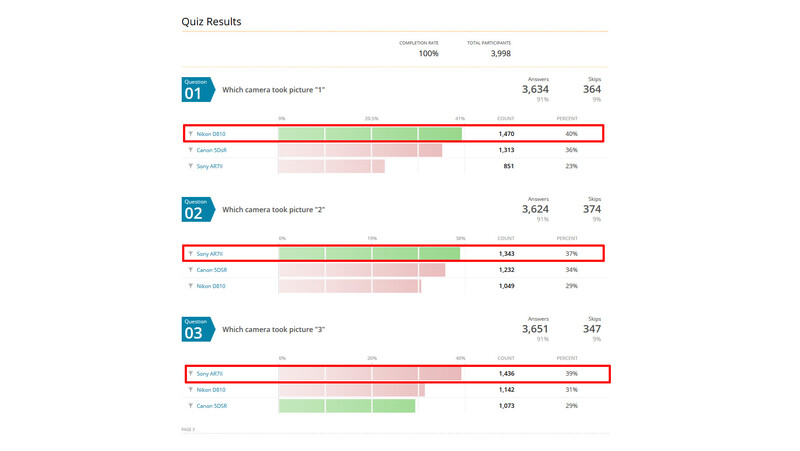800x451 pixels.
Task: Click the green Nikon D810 bar in Question 01
Action: click(370, 134)
